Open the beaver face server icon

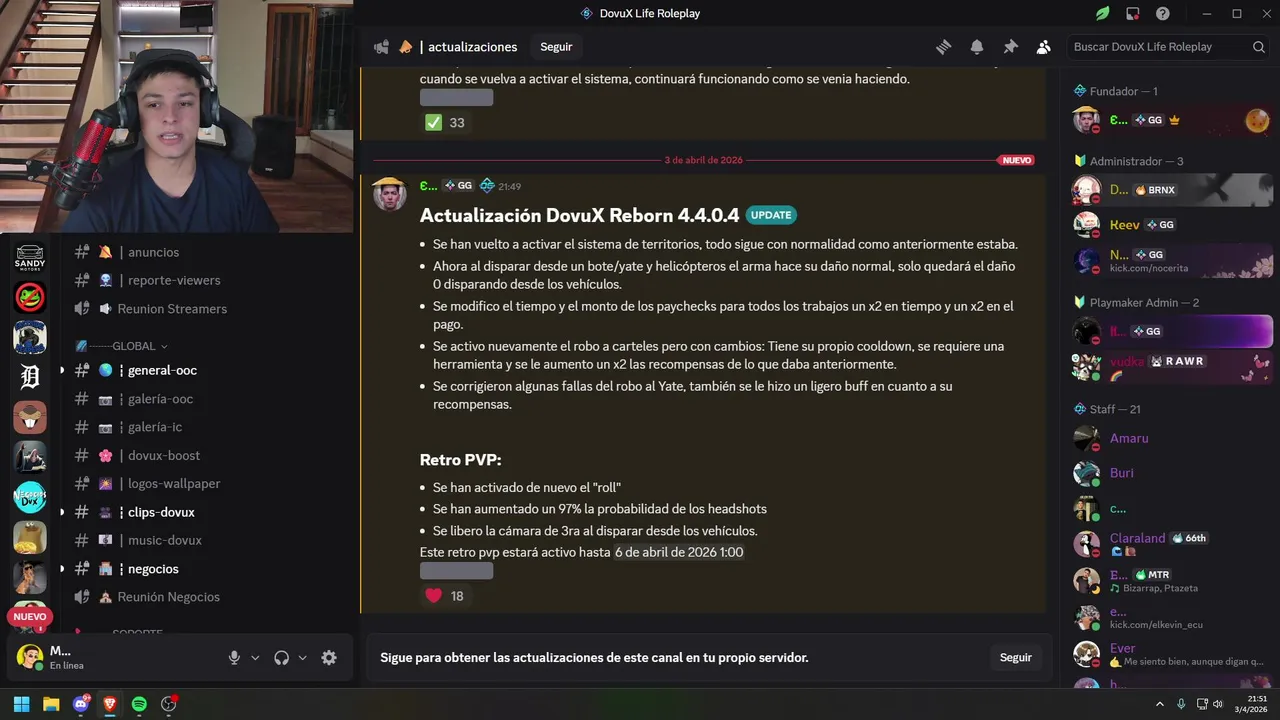(x=30, y=417)
